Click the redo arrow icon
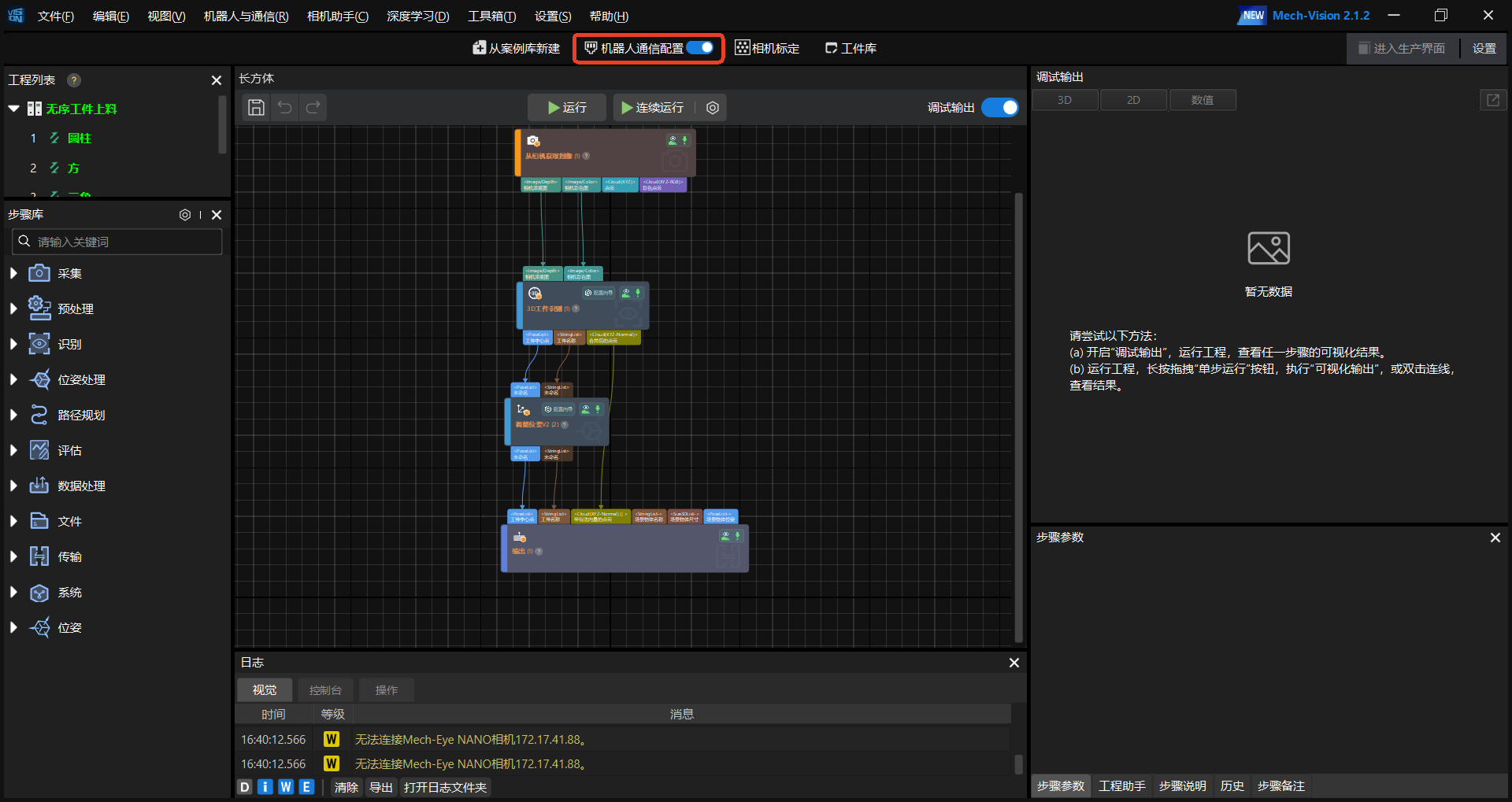1512x802 pixels. pos(313,108)
